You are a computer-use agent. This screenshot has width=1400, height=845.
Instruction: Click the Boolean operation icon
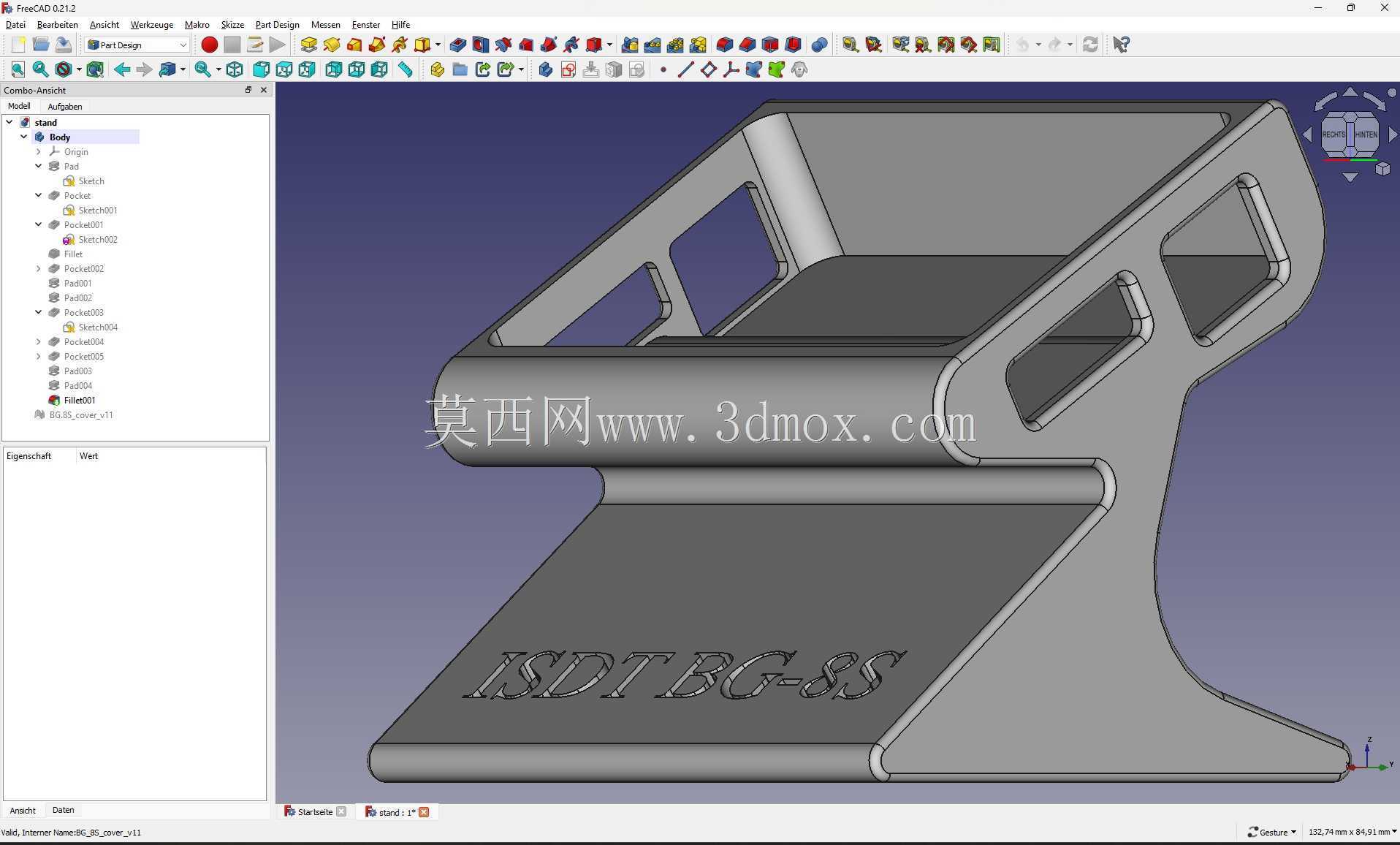[819, 45]
